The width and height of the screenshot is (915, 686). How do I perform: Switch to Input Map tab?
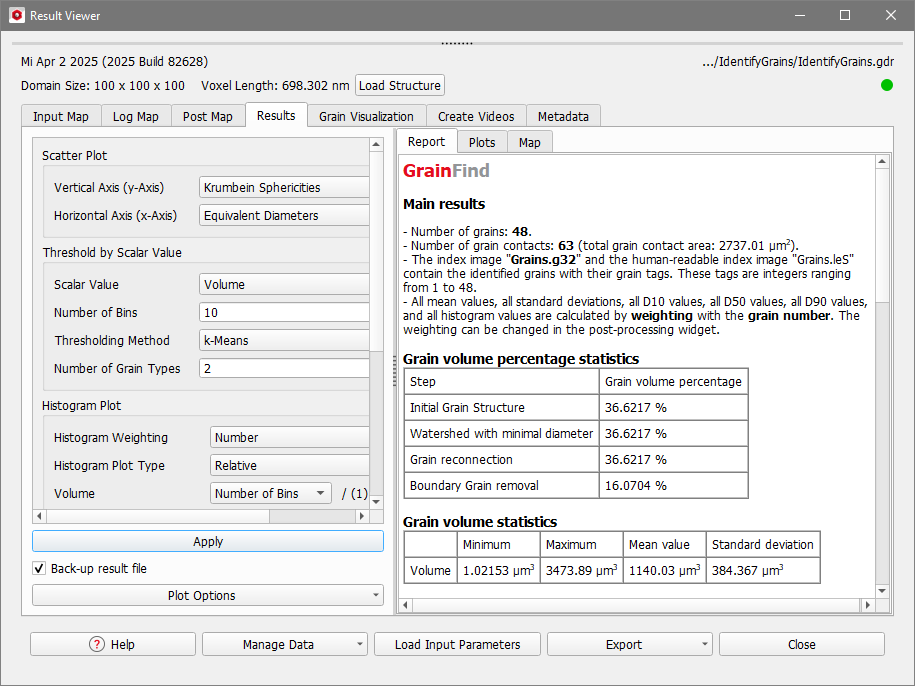click(x=61, y=116)
